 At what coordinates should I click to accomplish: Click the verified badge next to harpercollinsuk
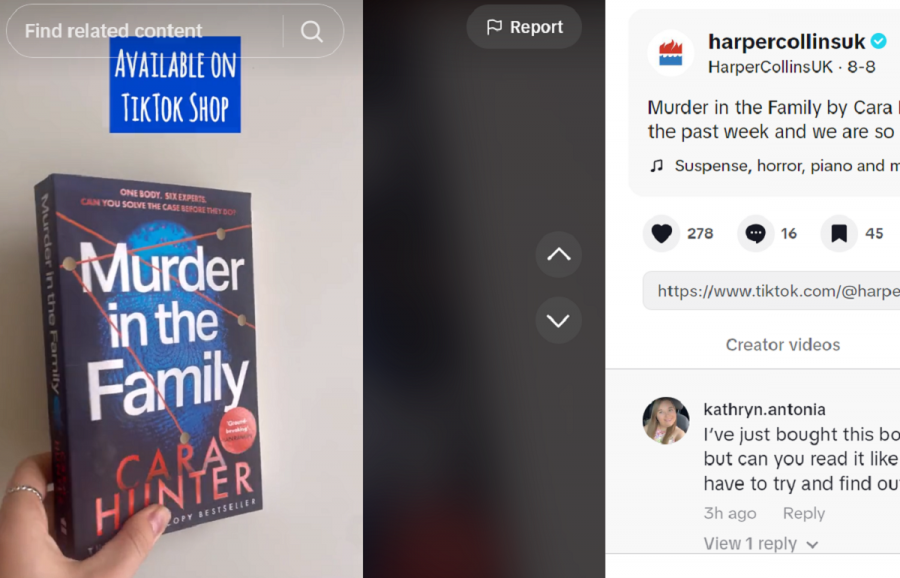coord(879,41)
